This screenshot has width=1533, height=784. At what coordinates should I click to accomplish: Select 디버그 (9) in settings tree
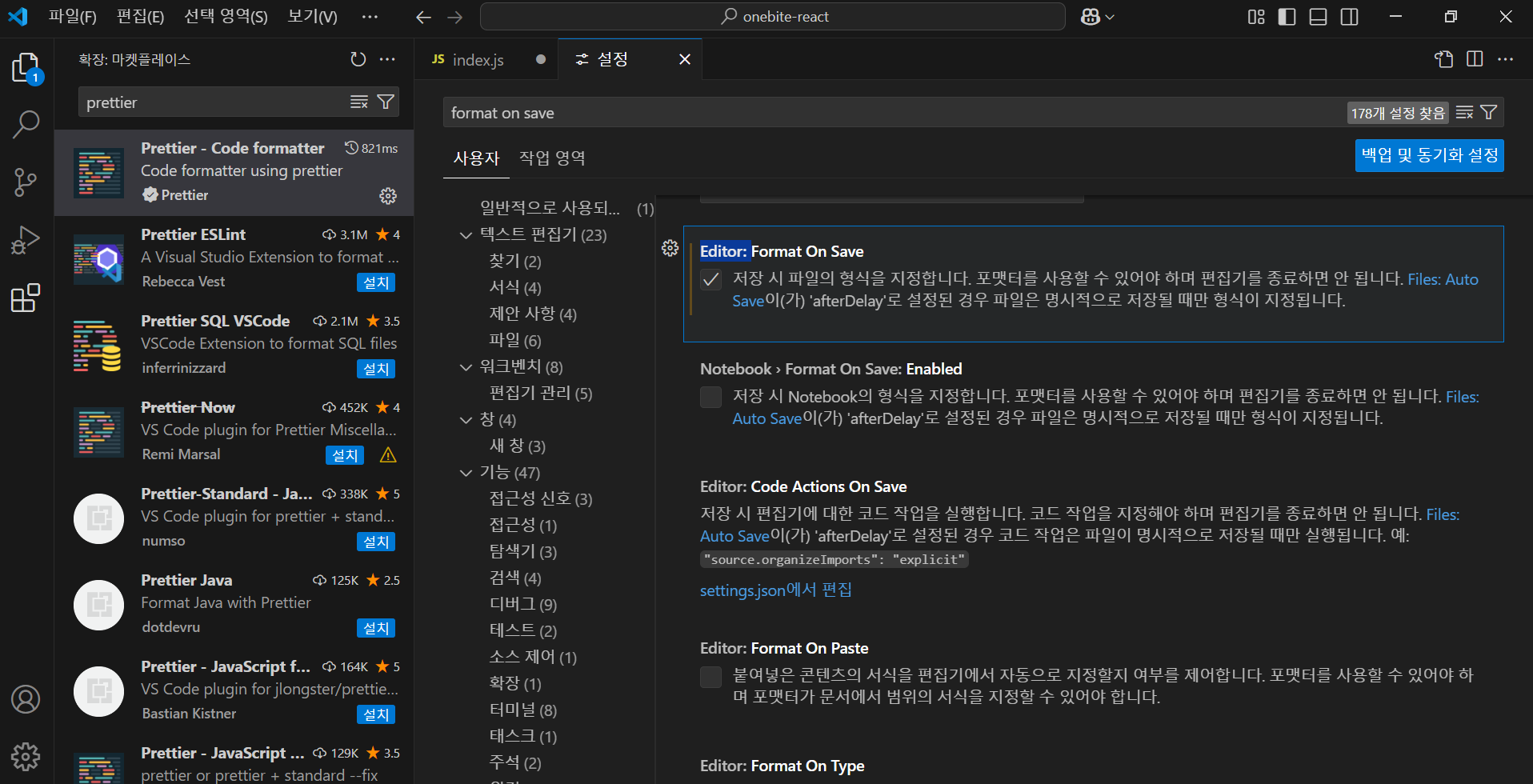pyautogui.click(x=522, y=605)
